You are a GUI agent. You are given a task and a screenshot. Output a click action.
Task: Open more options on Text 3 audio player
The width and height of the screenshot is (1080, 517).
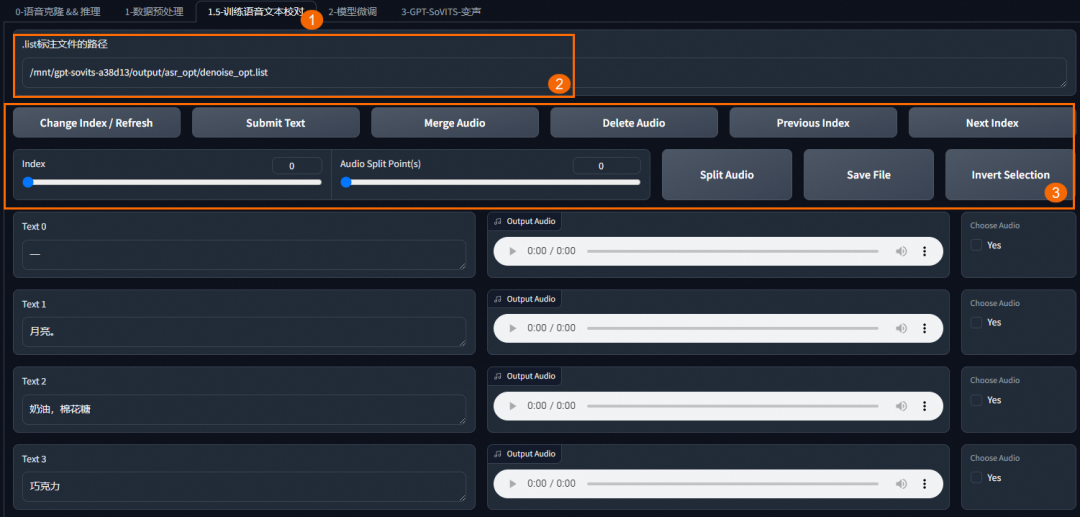[924, 484]
